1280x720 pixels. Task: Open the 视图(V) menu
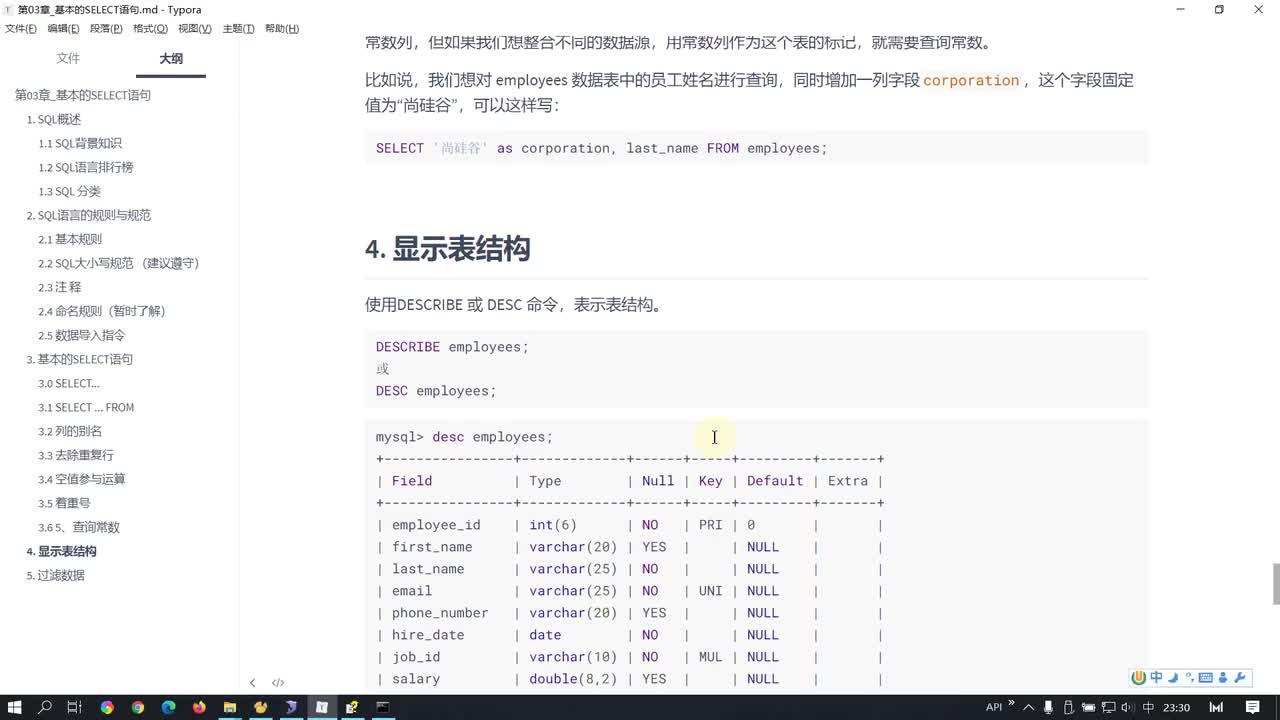point(195,29)
